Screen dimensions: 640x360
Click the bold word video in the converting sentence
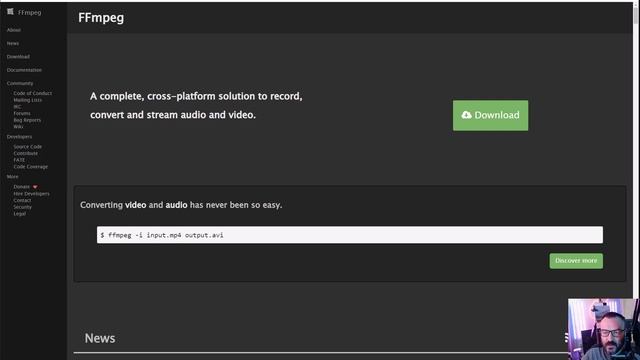136,205
